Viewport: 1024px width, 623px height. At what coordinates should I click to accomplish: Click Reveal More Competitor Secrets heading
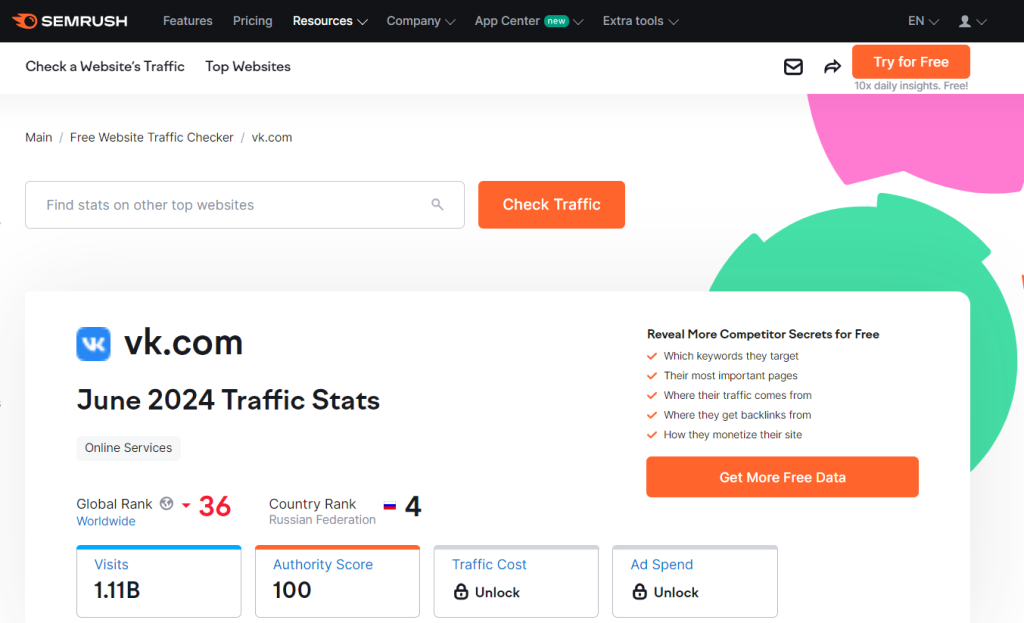(763, 334)
